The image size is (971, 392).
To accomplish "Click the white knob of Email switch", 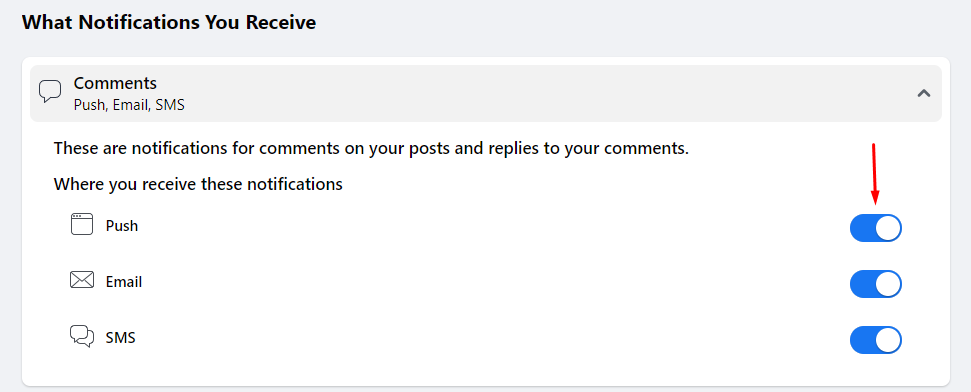I will tap(888, 284).
